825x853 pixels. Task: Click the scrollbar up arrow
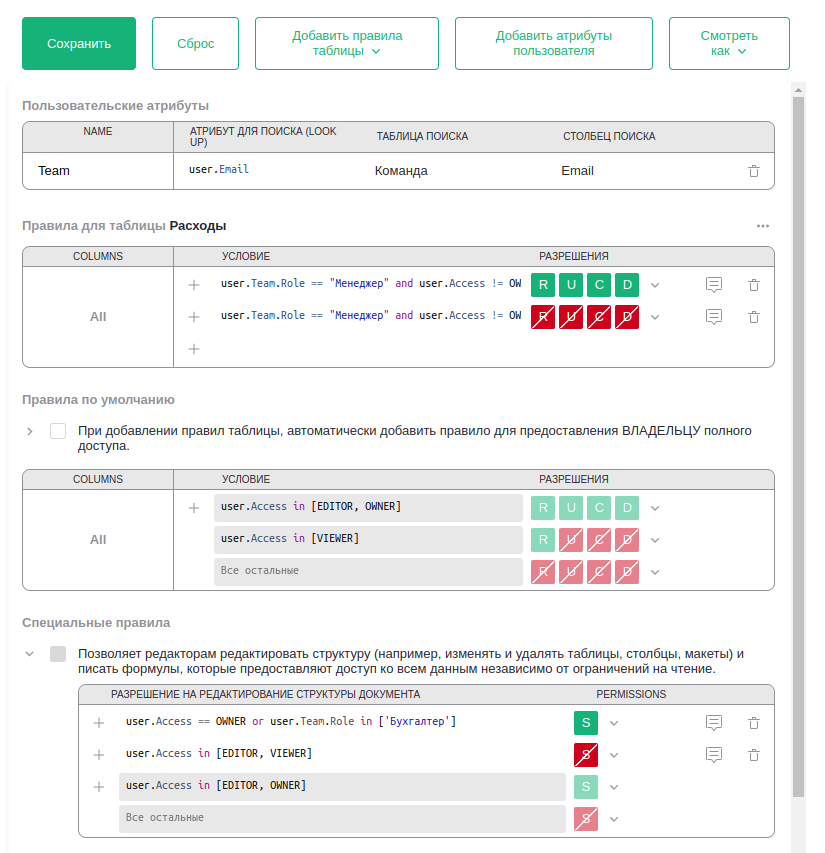coord(798,90)
